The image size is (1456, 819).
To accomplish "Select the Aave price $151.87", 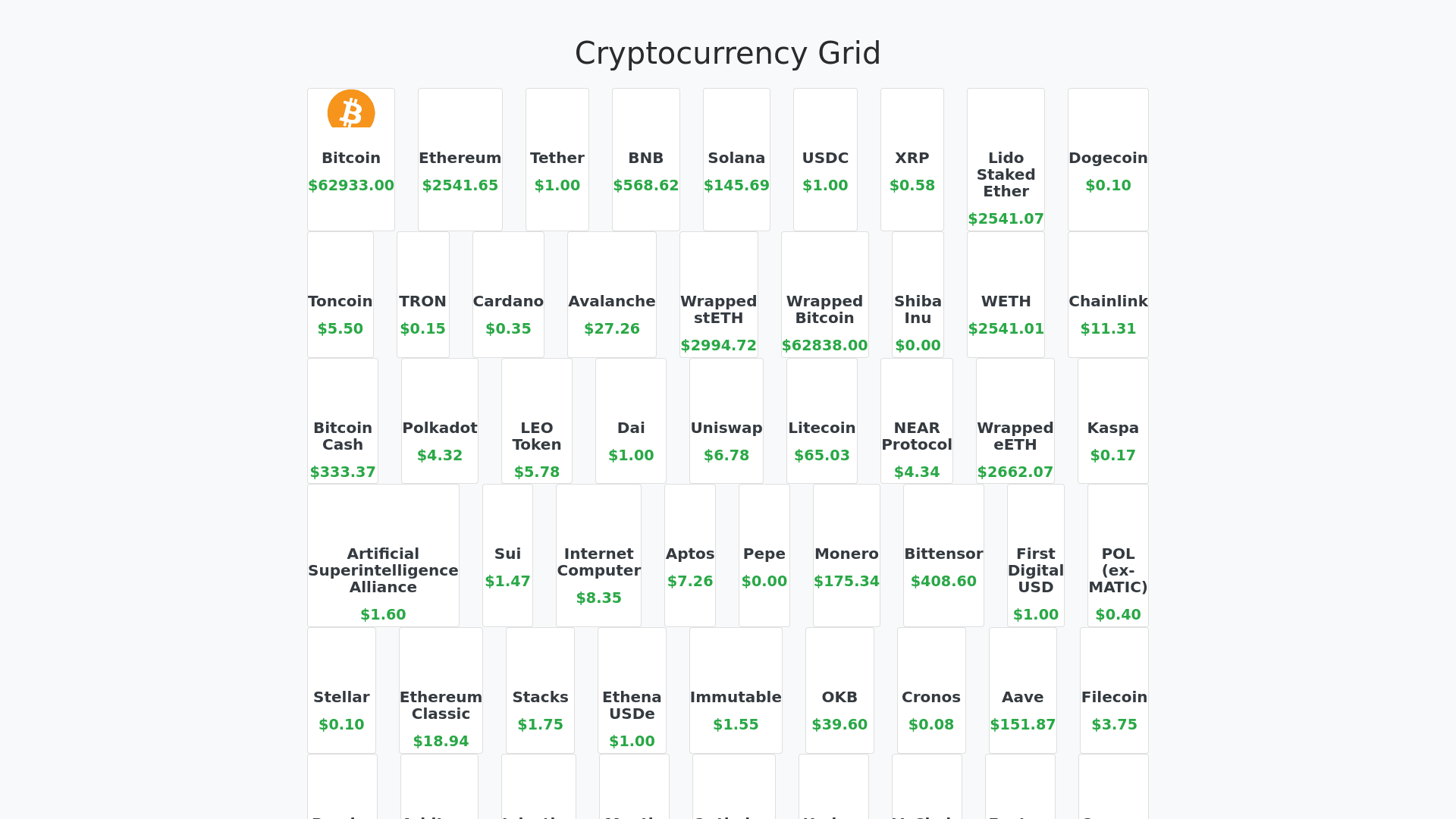I will pyautogui.click(x=1022, y=724).
